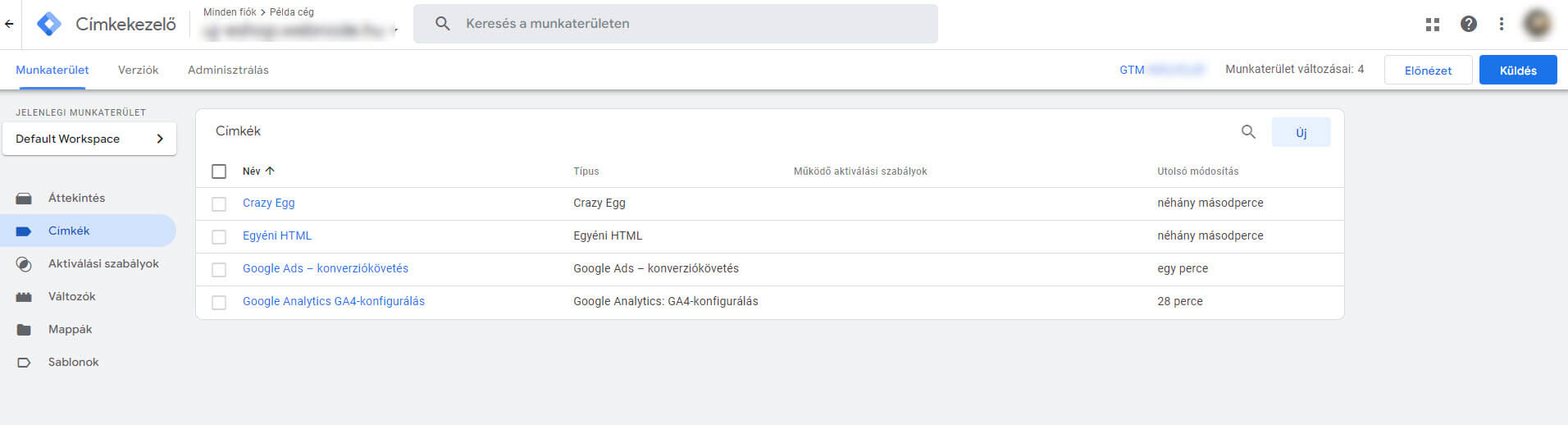Image resolution: width=1568 pixels, height=425 pixels.
Task: Click the search icon in Címkék panel
Action: tap(1248, 131)
